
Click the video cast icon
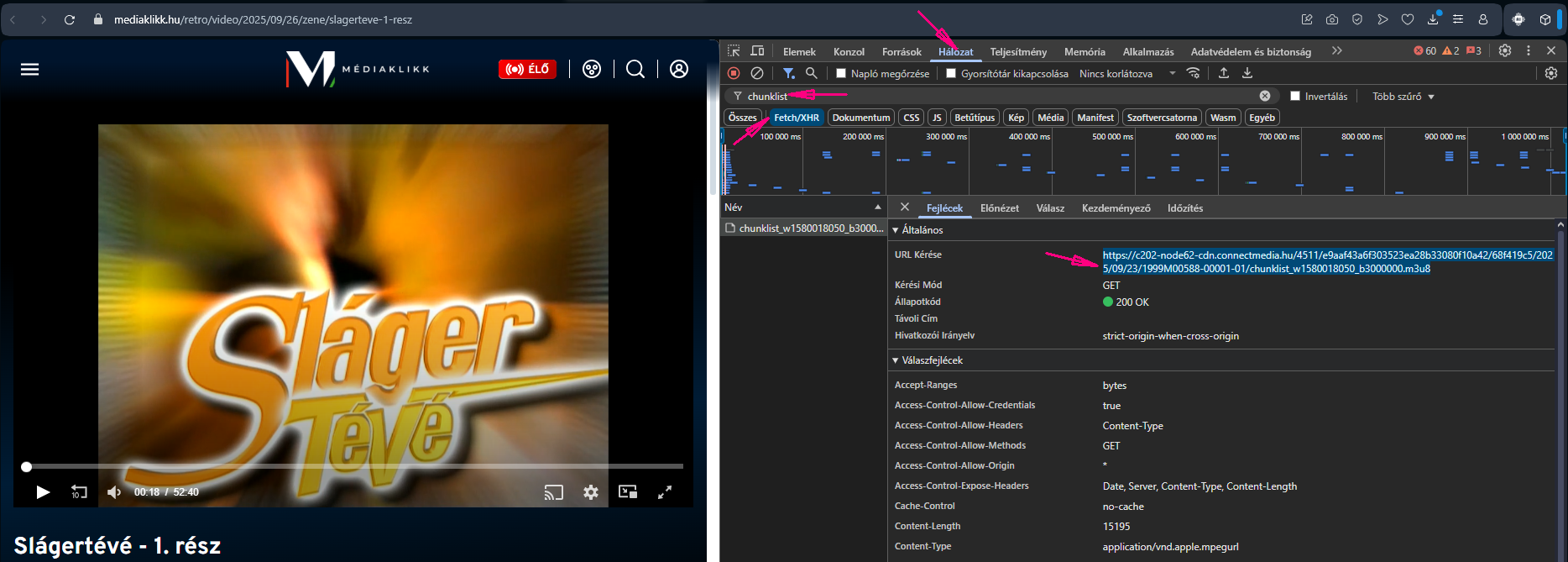coord(553,492)
